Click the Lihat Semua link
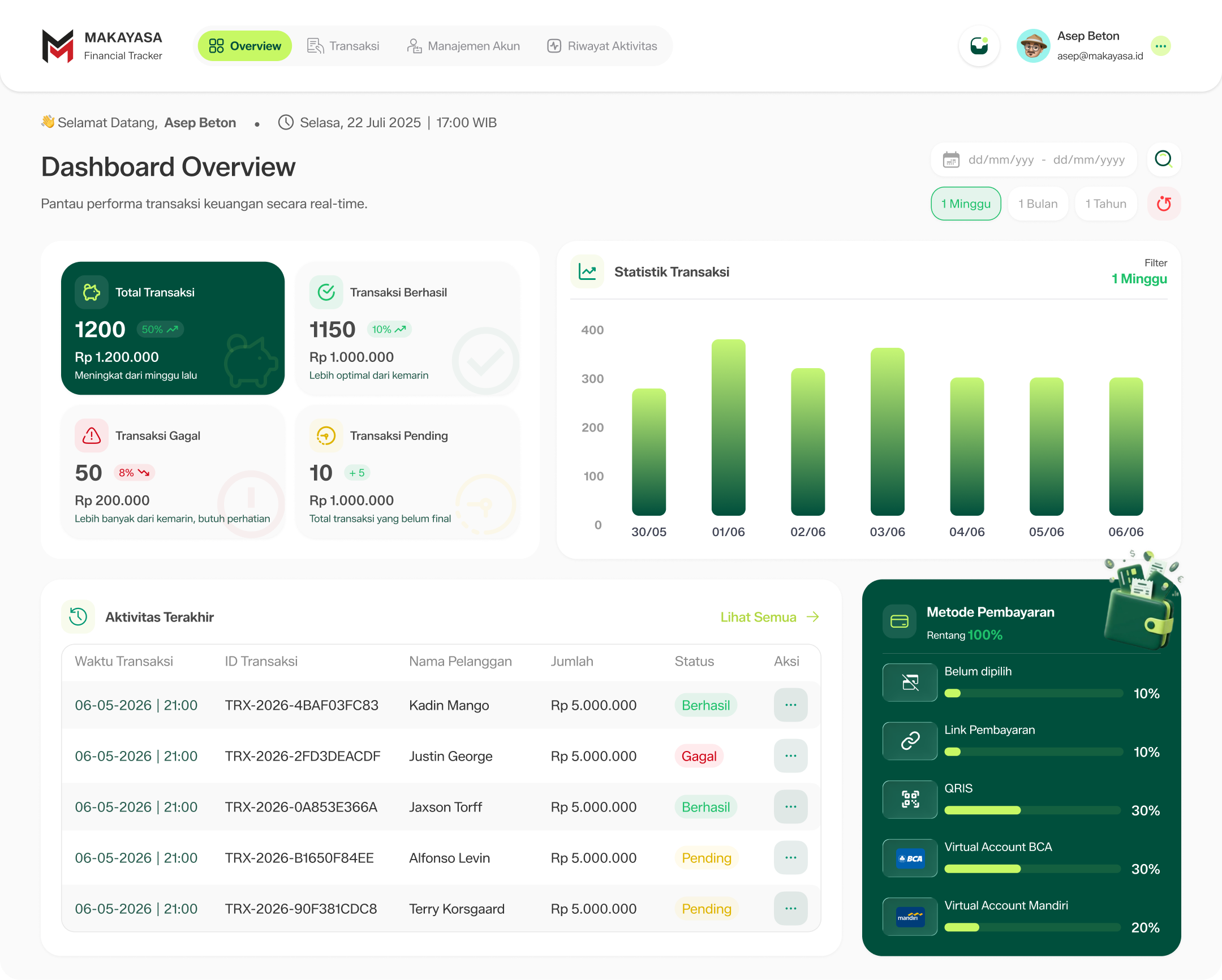Viewport: 1222px width, 980px height. 758,617
